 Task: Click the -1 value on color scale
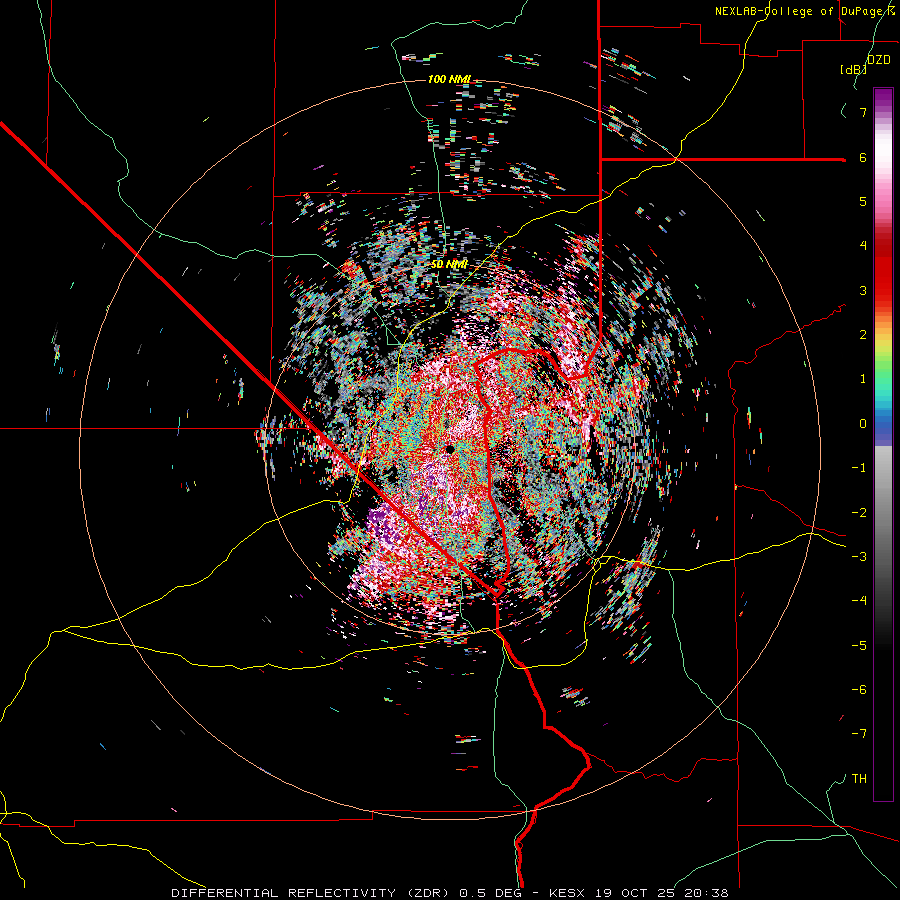click(x=859, y=468)
